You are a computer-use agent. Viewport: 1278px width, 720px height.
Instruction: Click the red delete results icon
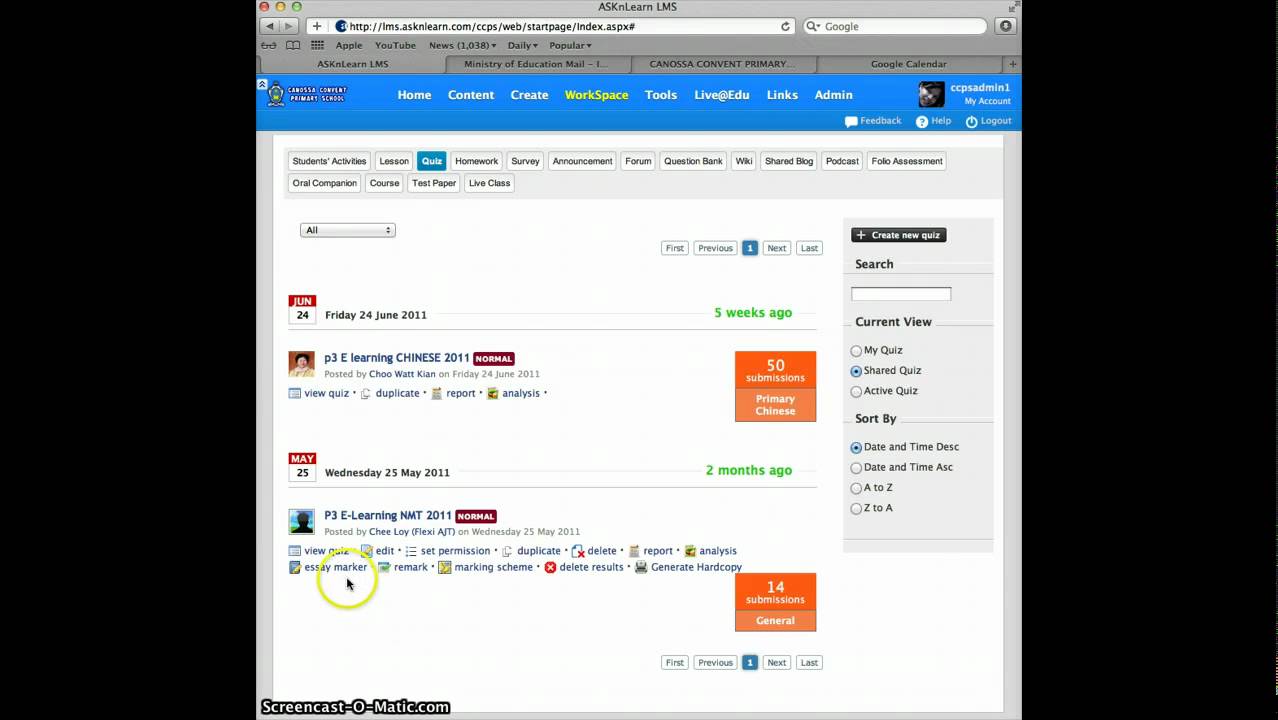click(550, 567)
